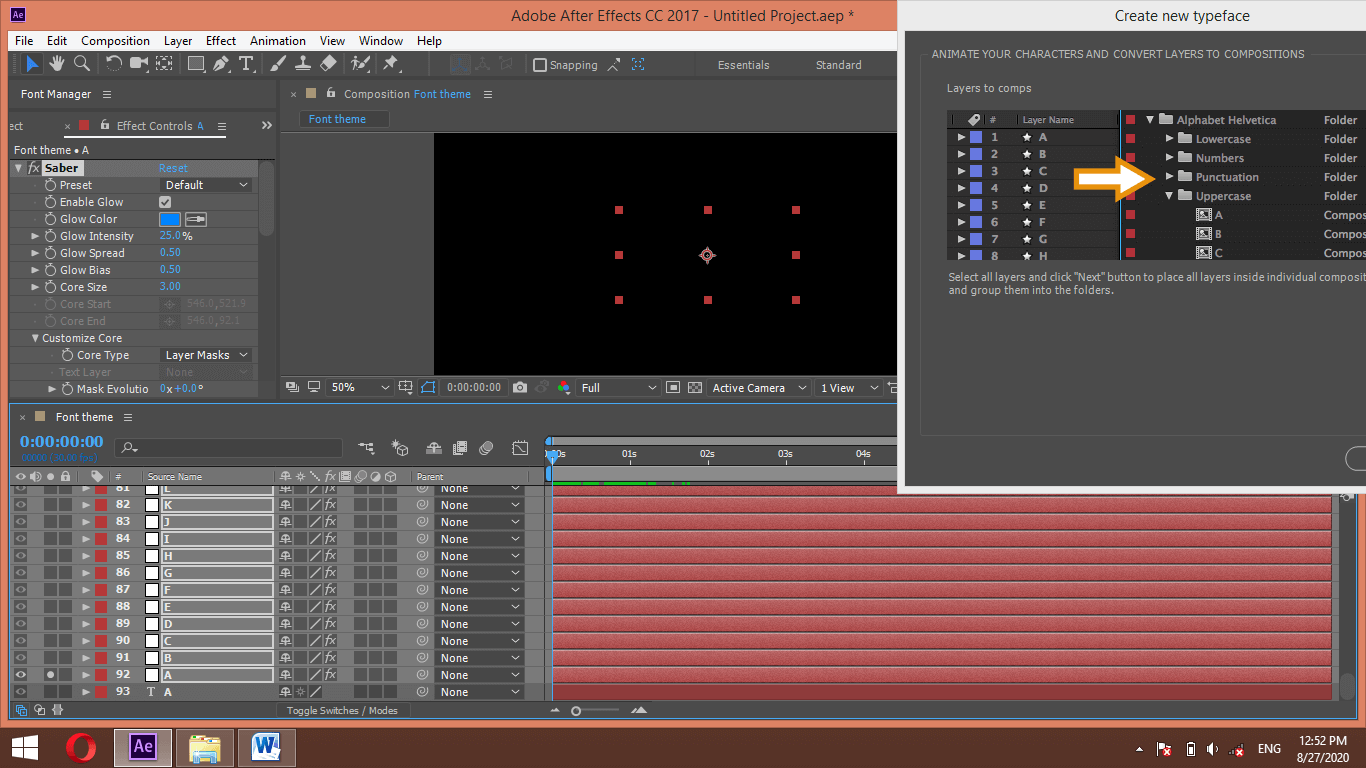
Task: Select the Puppet Pin tool
Action: (391, 64)
